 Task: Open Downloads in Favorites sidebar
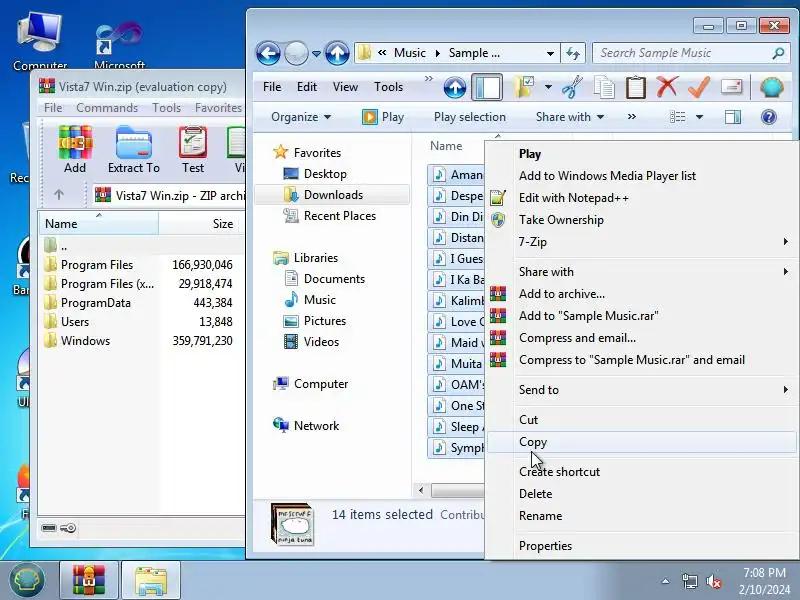(x=332, y=195)
